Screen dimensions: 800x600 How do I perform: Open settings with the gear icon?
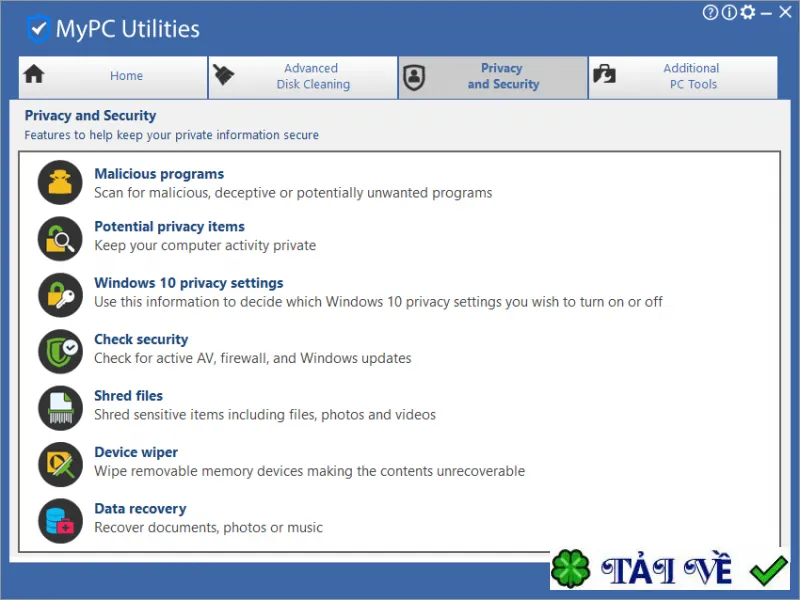[x=747, y=12]
